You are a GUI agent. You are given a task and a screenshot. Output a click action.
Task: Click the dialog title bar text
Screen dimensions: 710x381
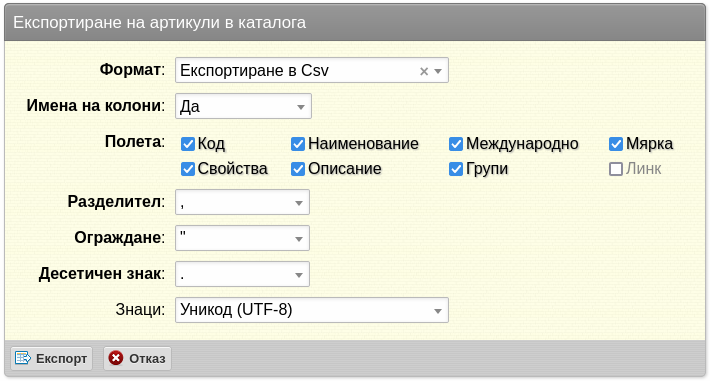coord(159,23)
